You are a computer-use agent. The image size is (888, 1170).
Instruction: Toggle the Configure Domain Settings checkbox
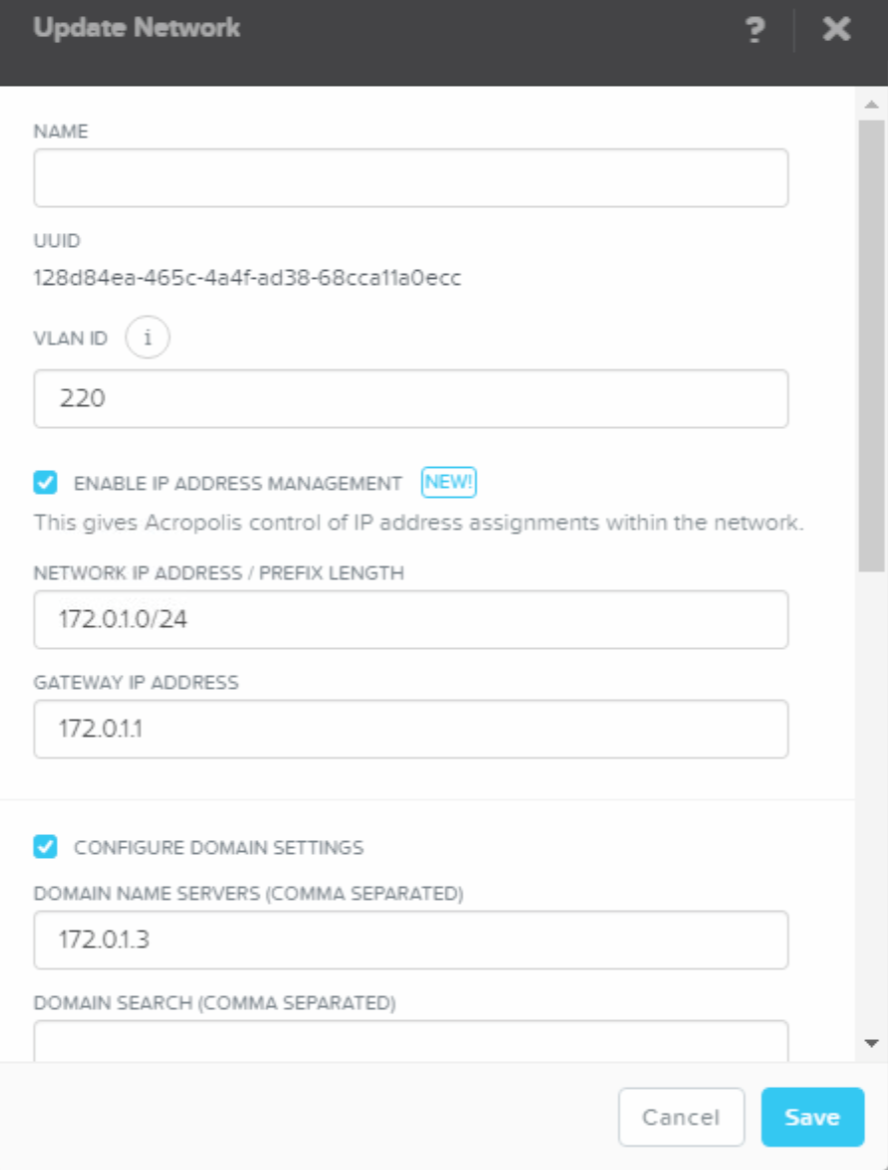46,847
